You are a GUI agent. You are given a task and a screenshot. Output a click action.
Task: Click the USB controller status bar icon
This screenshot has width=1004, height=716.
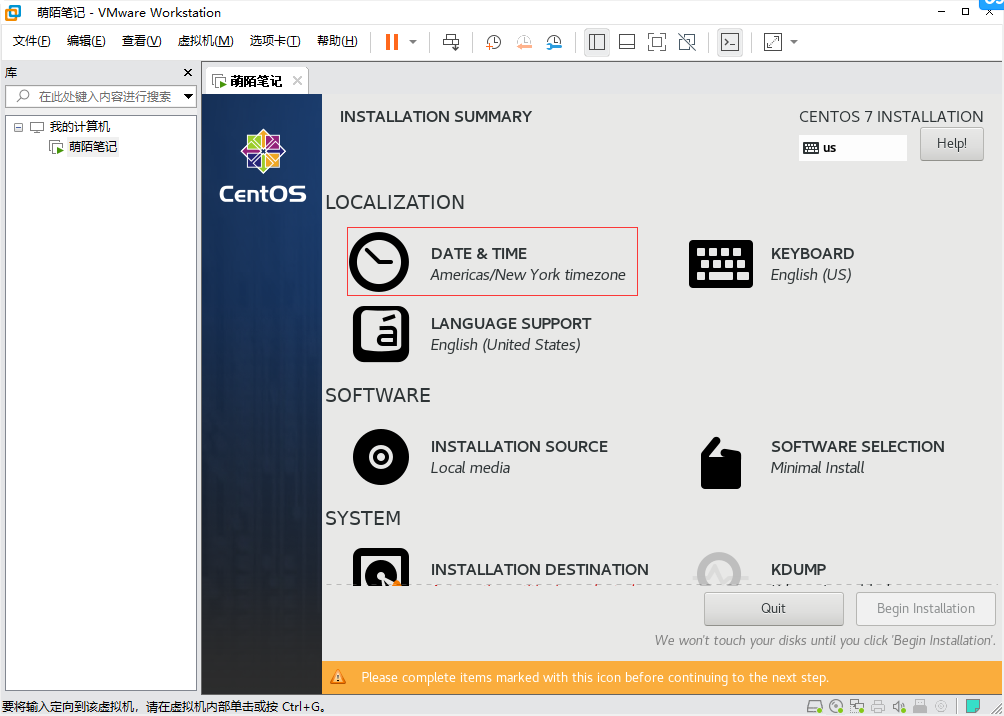click(x=919, y=707)
